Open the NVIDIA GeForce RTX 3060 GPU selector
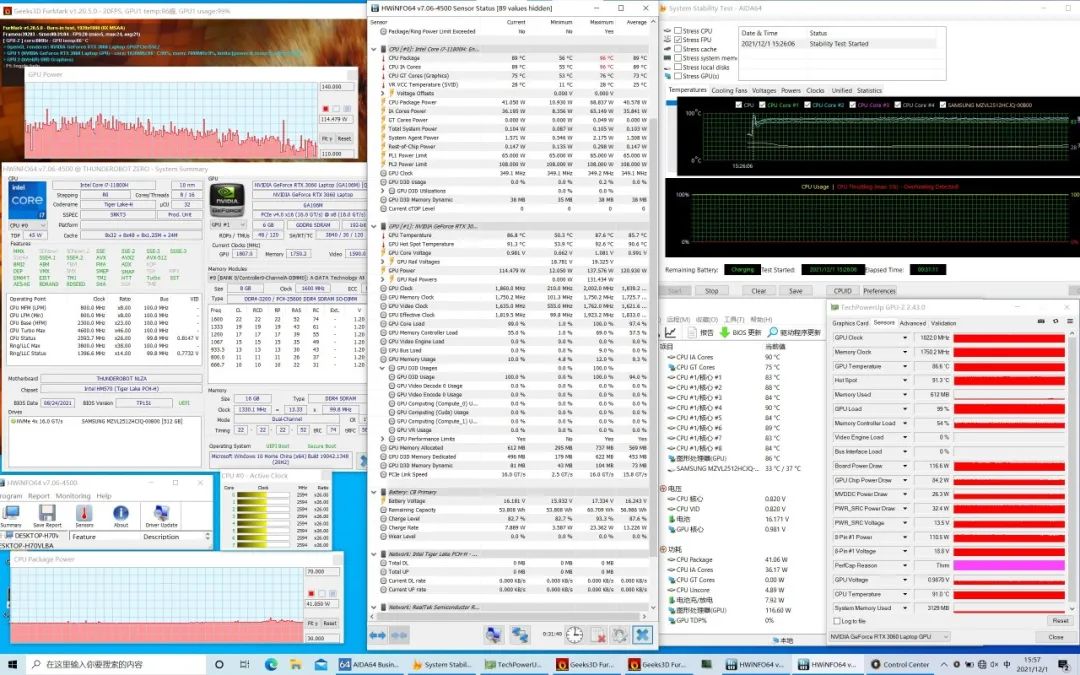 click(889, 637)
